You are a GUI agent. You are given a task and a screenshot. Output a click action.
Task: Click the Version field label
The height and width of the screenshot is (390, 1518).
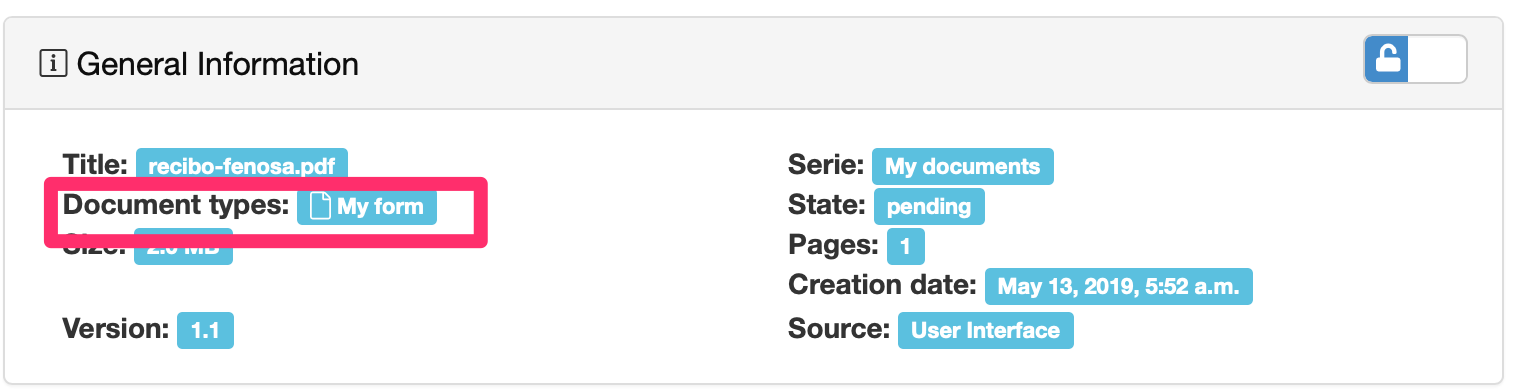click(x=116, y=328)
